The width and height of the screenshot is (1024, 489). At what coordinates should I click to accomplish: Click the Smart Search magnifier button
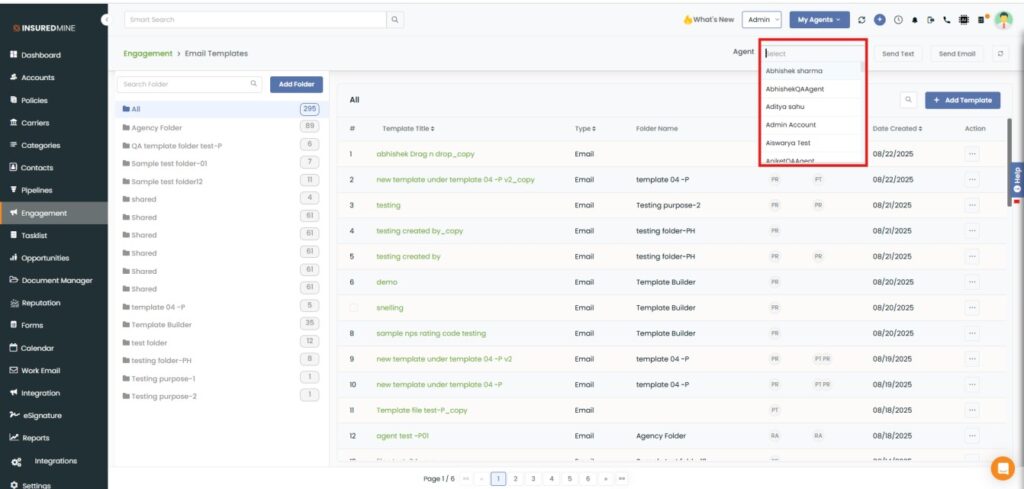click(395, 20)
